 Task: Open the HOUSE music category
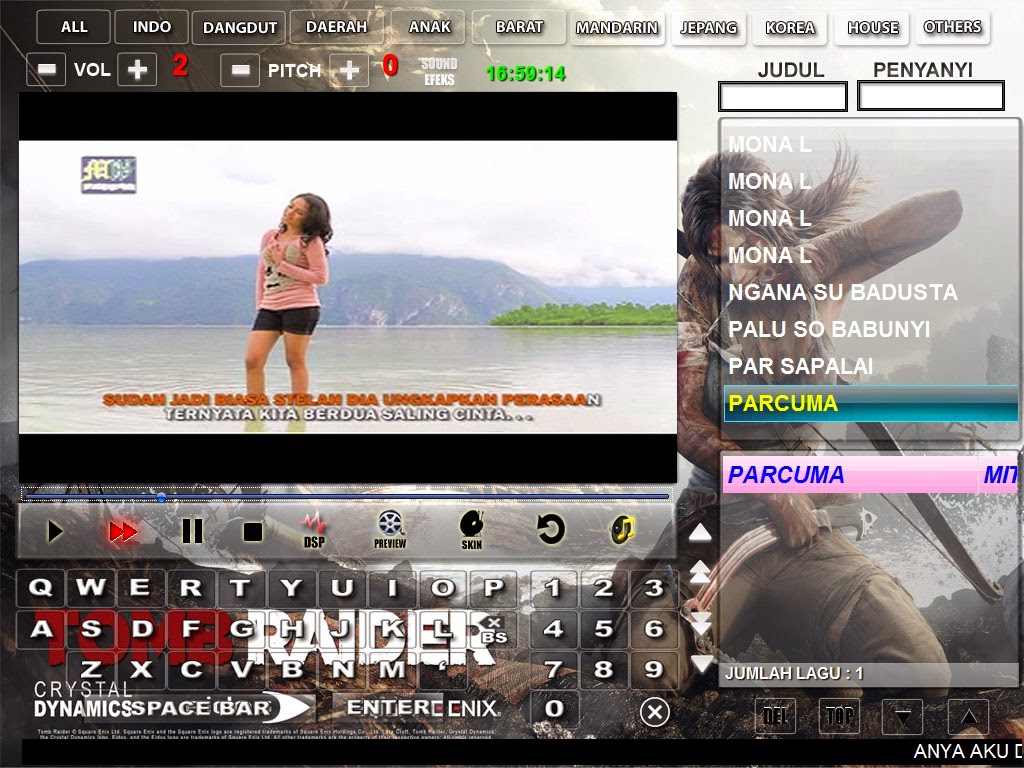[872, 27]
